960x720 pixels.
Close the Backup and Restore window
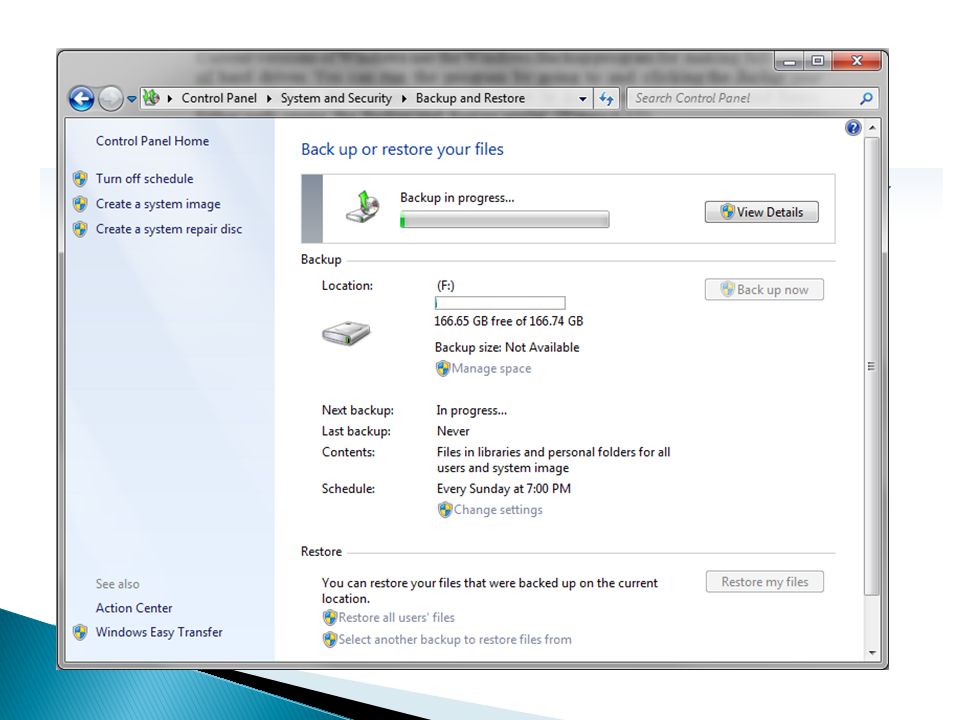(x=857, y=61)
